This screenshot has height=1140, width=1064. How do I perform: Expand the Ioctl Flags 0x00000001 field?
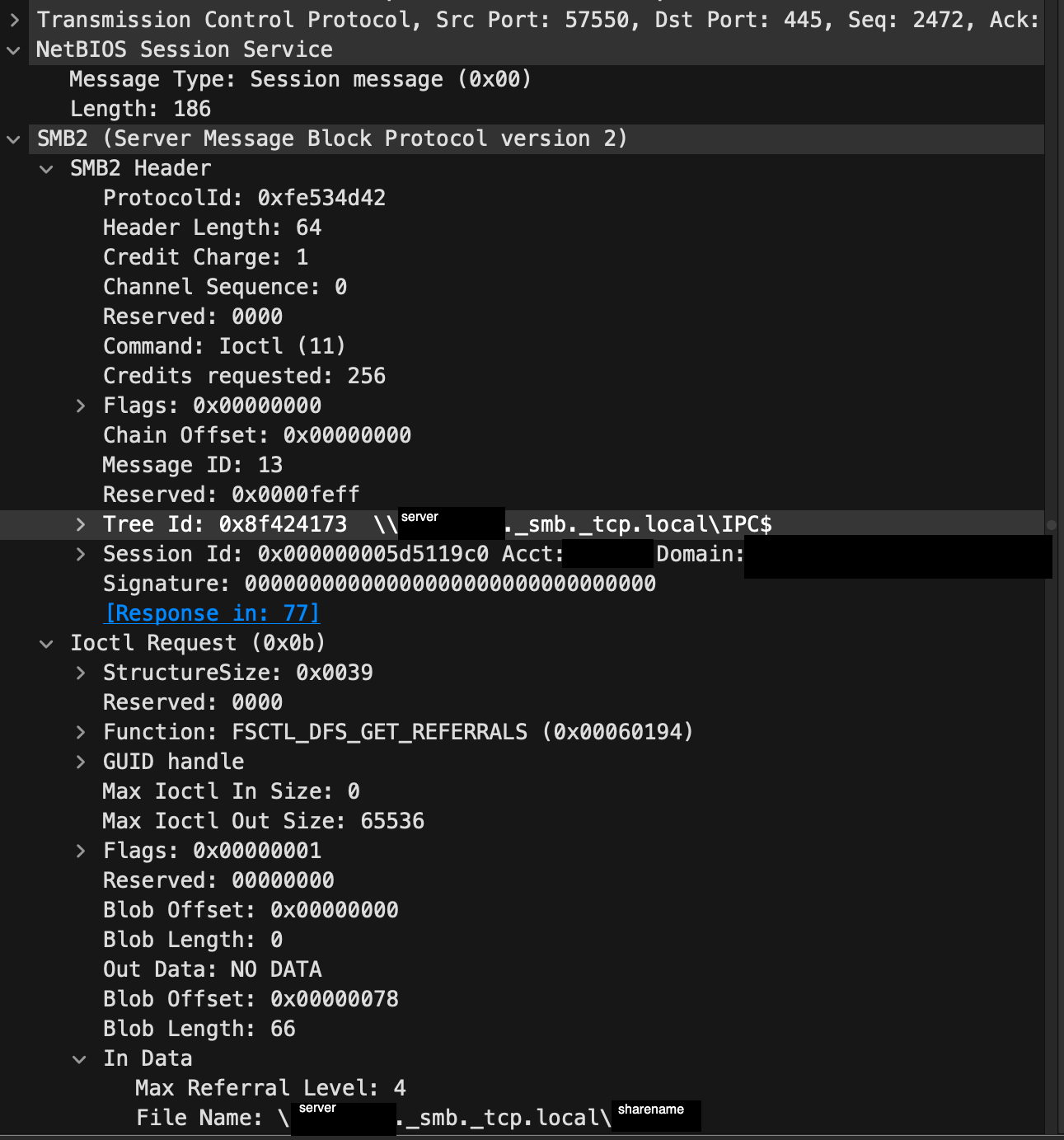pyautogui.click(x=80, y=851)
